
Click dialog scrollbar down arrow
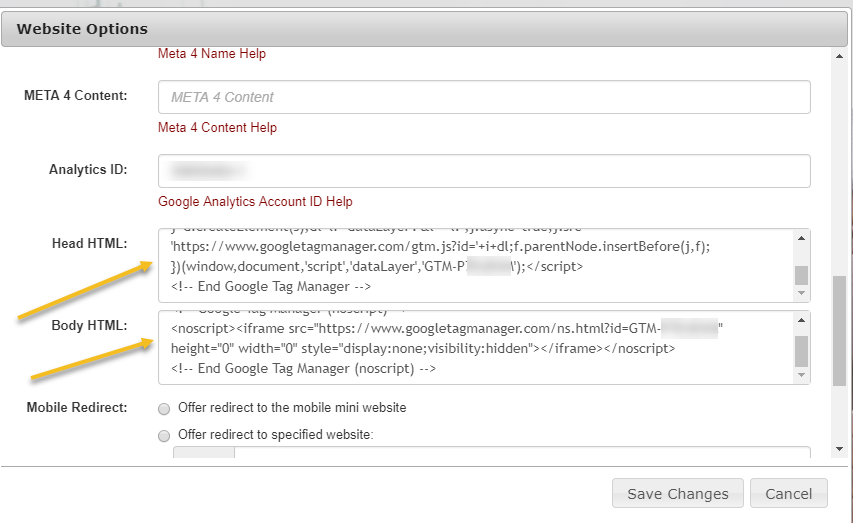(x=839, y=450)
